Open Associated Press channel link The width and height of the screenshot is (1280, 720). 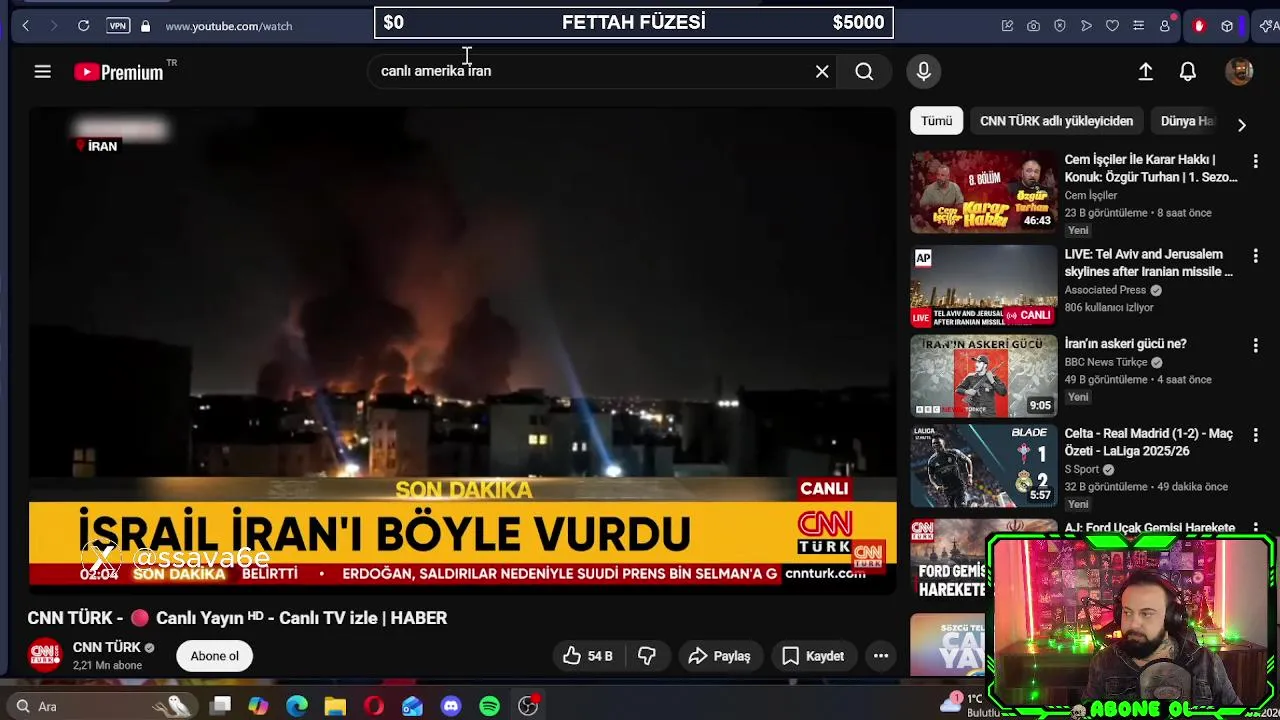pyautogui.click(x=1105, y=290)
